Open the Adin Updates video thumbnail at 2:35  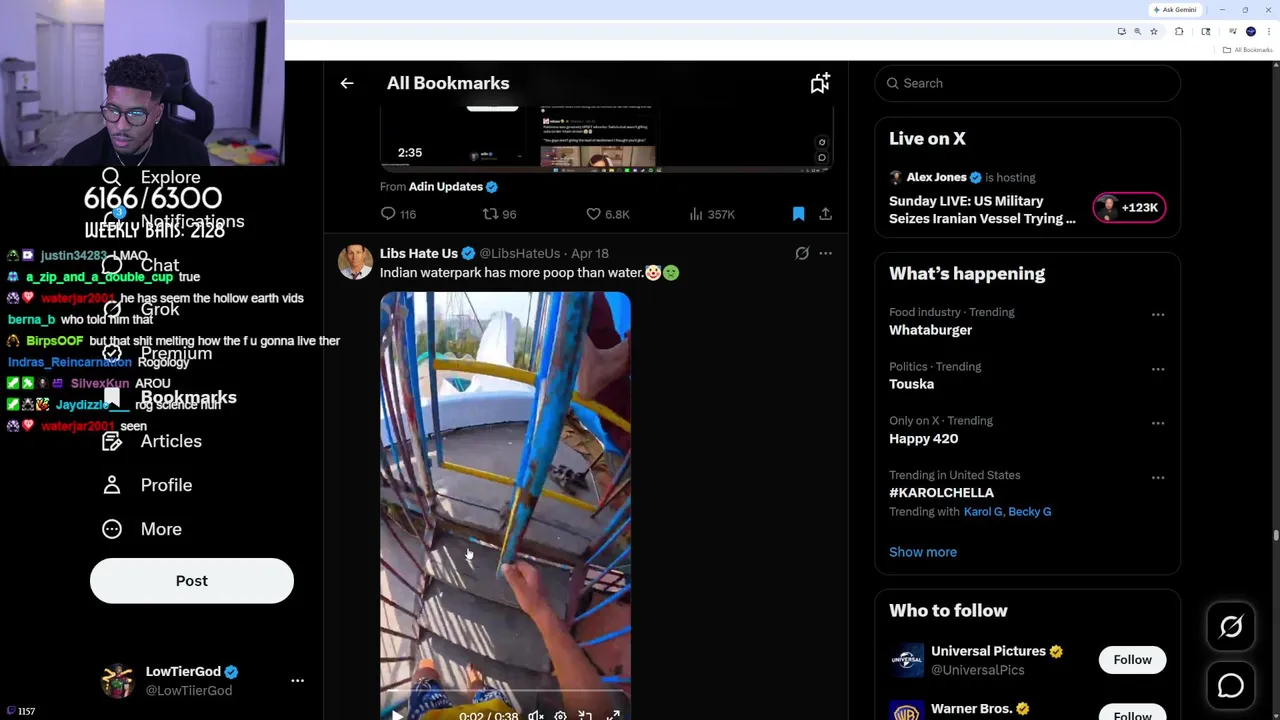point(606,138)
